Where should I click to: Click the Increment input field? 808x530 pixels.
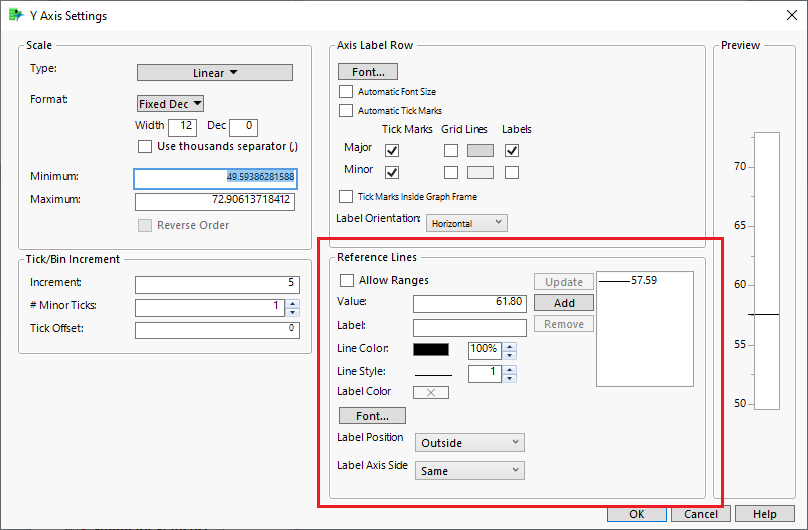(x=217, y=284)
